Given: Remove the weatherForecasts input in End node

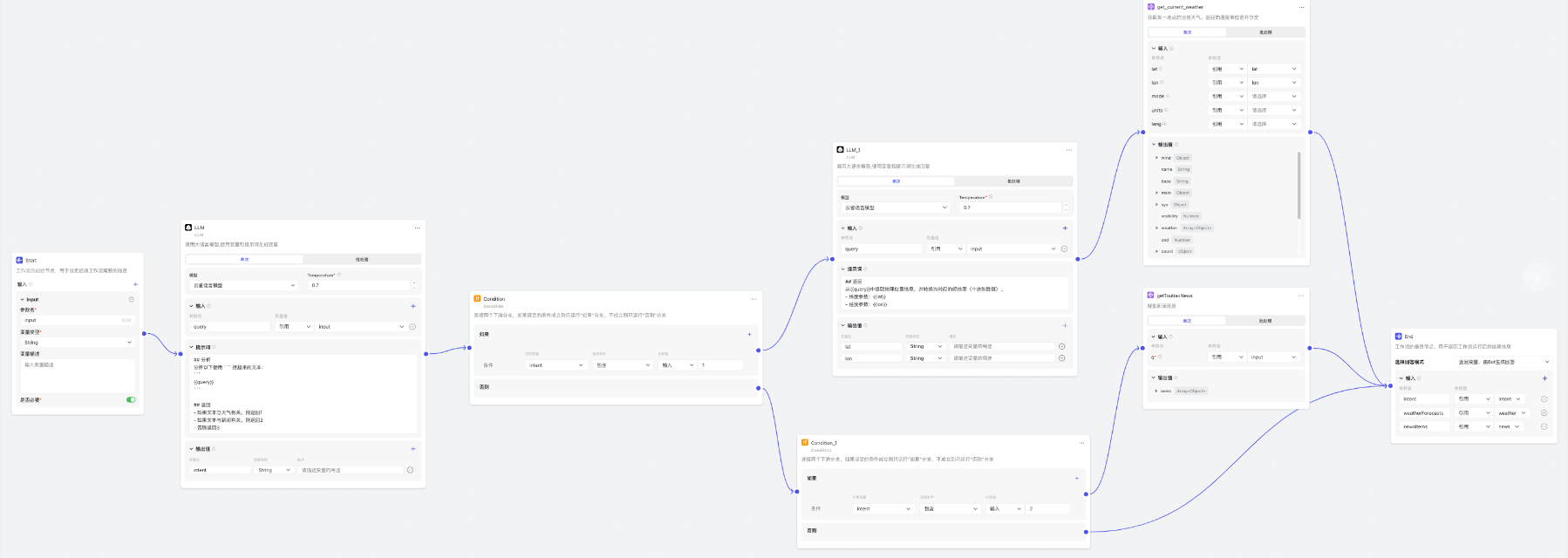Looking at the screenshot, I should [x=1544, y=413].
